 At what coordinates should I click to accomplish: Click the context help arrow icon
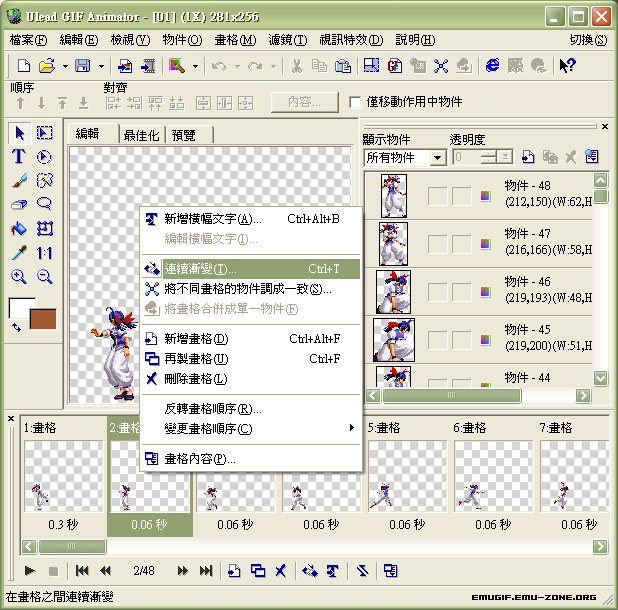[x=568, y=65]
